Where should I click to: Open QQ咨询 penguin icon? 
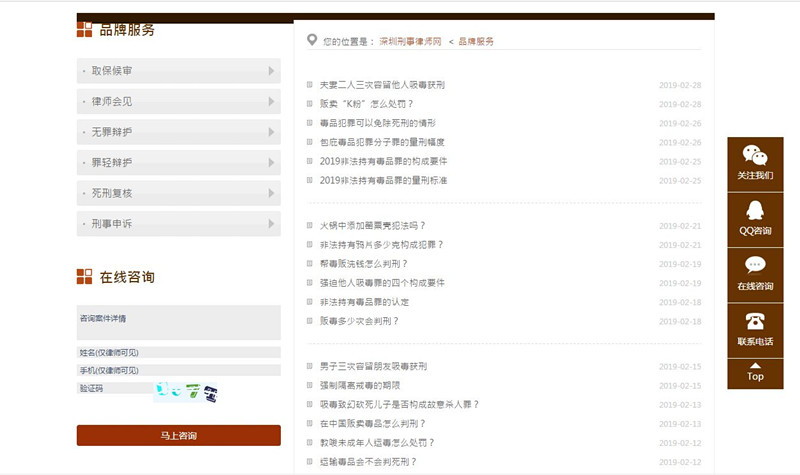click(755, 211)
